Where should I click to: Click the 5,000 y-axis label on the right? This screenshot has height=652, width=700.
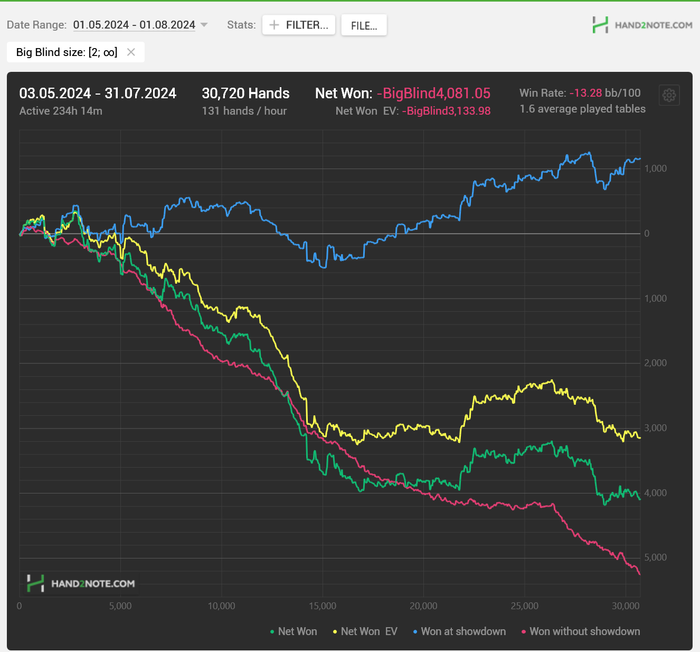tap(655, 557)
